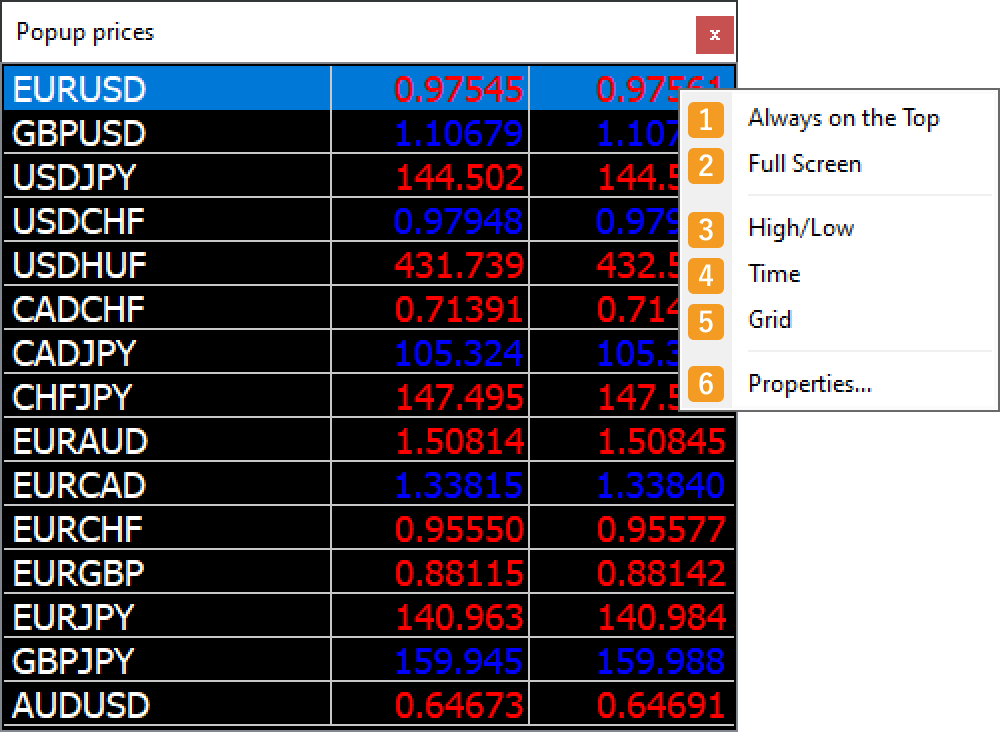Image resolution: width=1000 pixels, height=732 pixels.
Task: Click the red close icon of Popup prices
Action: pyautogui.click(x=714, y=33)
